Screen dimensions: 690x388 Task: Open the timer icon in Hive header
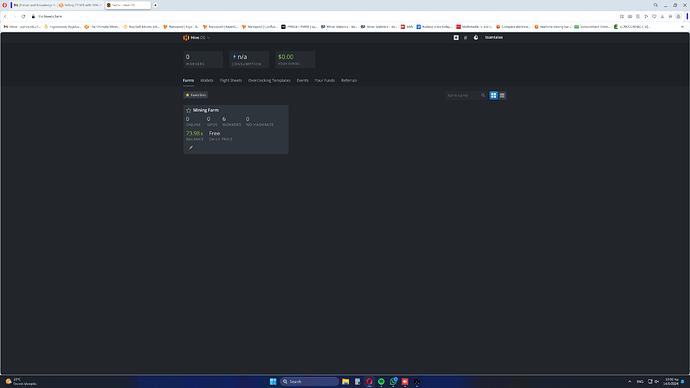coord(476,38)
